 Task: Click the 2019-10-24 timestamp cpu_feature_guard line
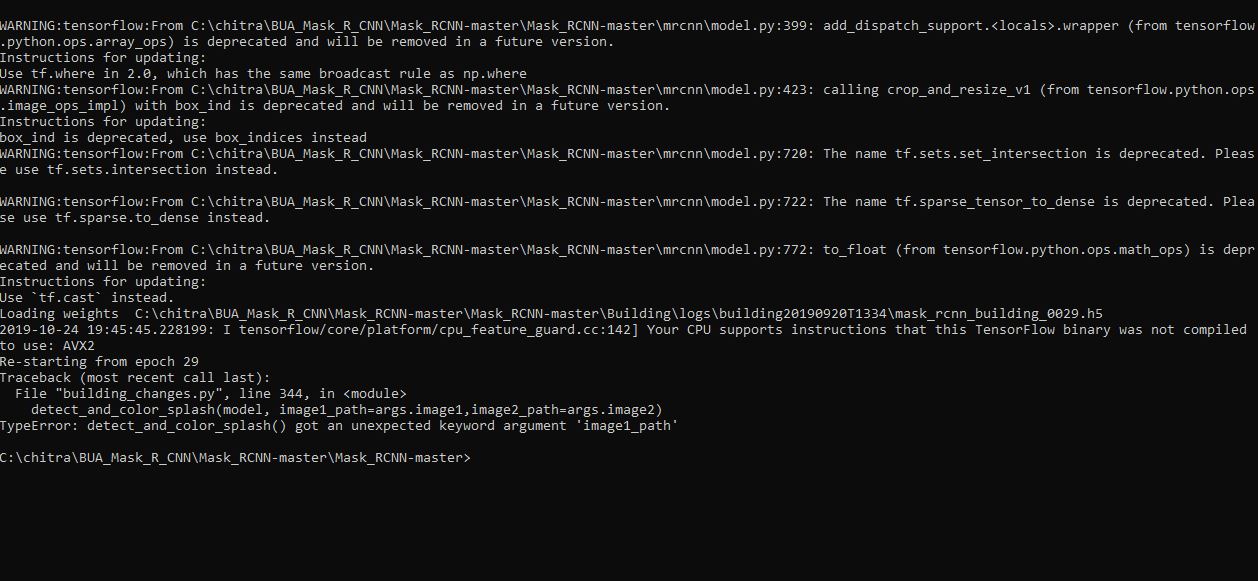(623, 330)
